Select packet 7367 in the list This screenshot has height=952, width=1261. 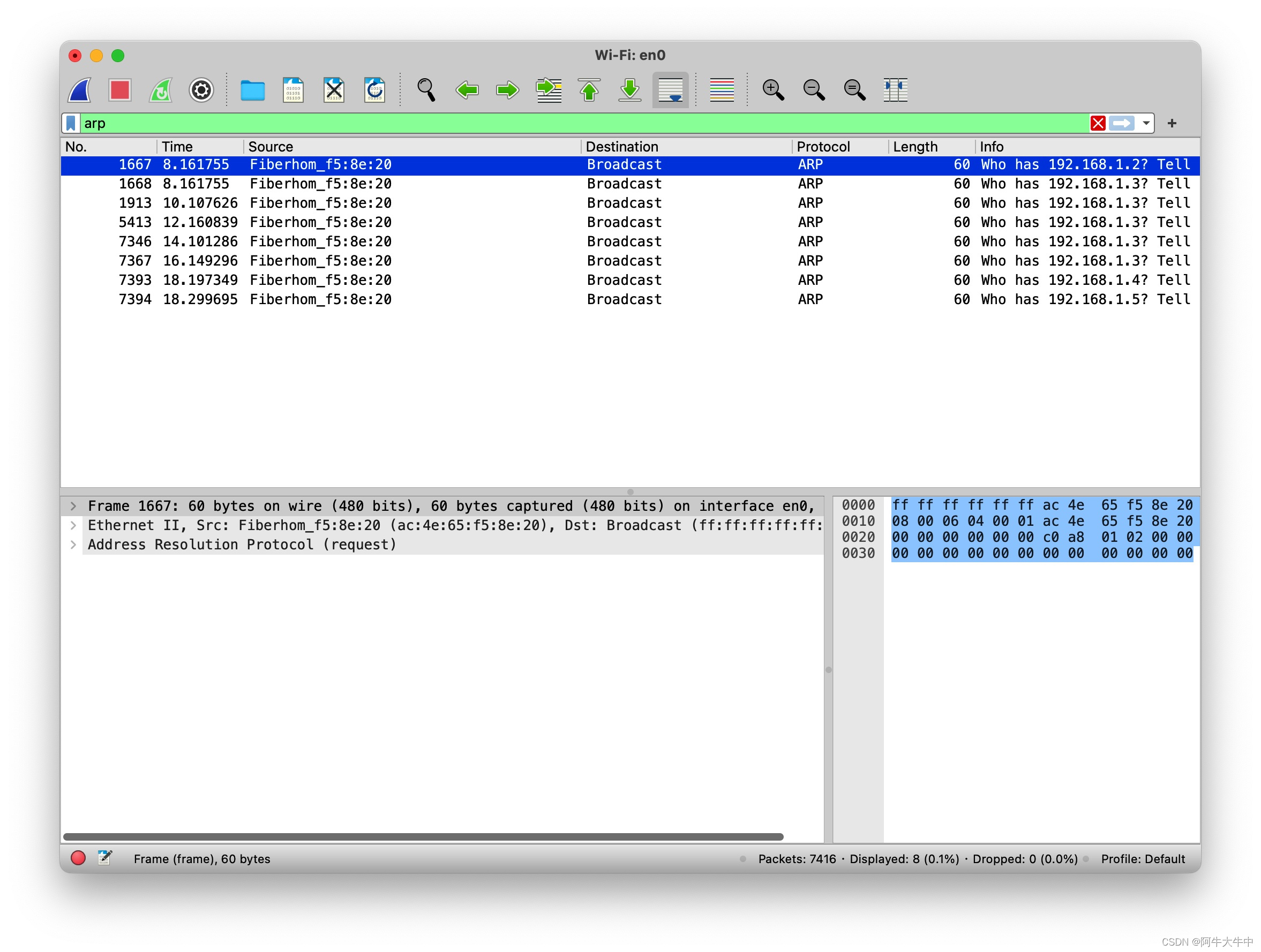[x=630, y=261]
